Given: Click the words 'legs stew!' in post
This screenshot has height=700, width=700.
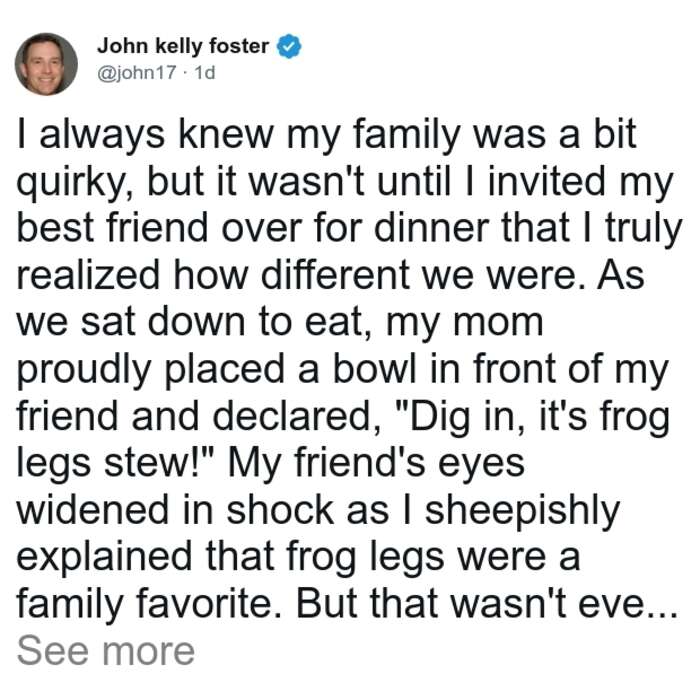Looking at the screenshot, I should coord(116,464).
